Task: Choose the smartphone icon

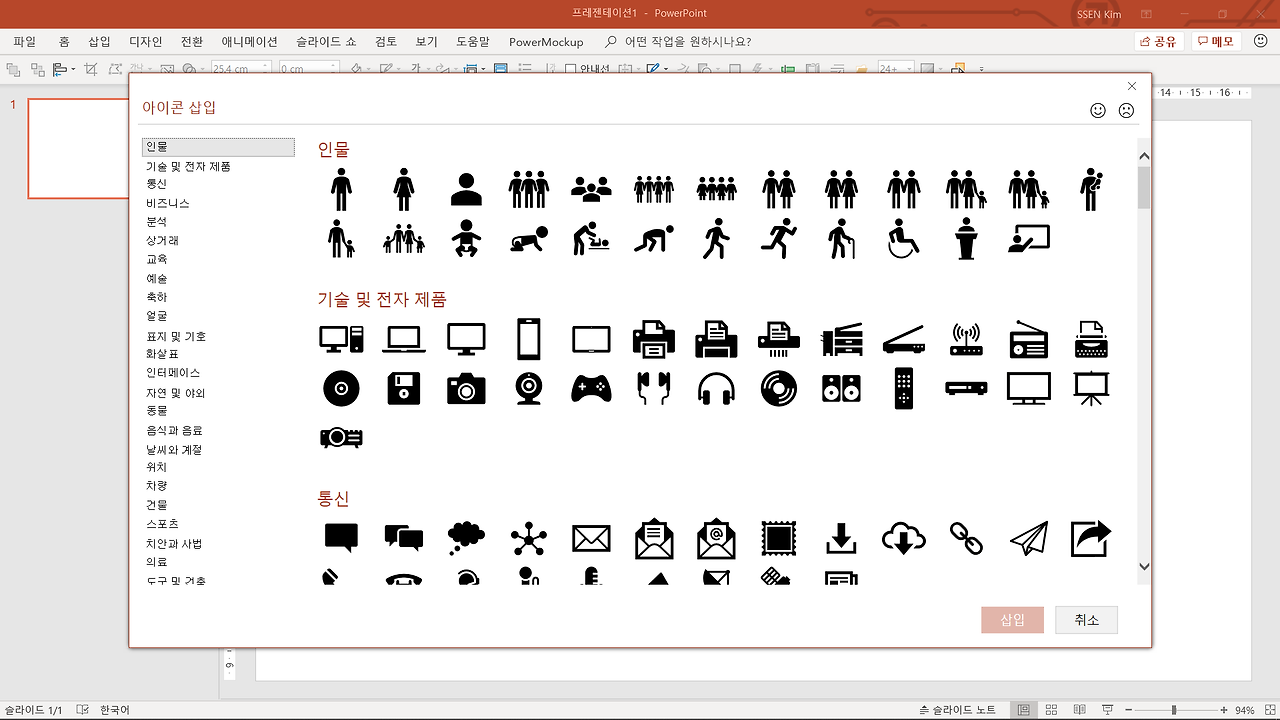Action: tap(529, 339)
